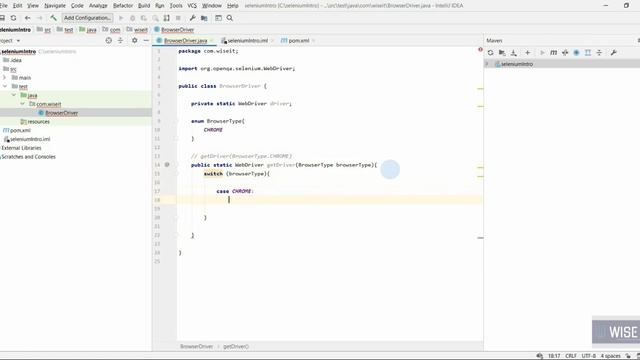Select resources folder in project tree
Screen dimensions: 640x360
click(38, 122)
